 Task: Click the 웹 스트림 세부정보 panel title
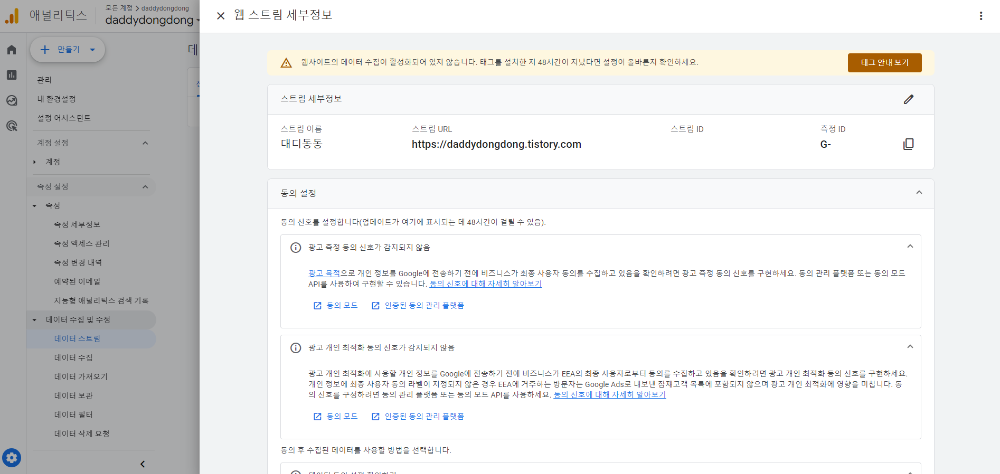283,15
